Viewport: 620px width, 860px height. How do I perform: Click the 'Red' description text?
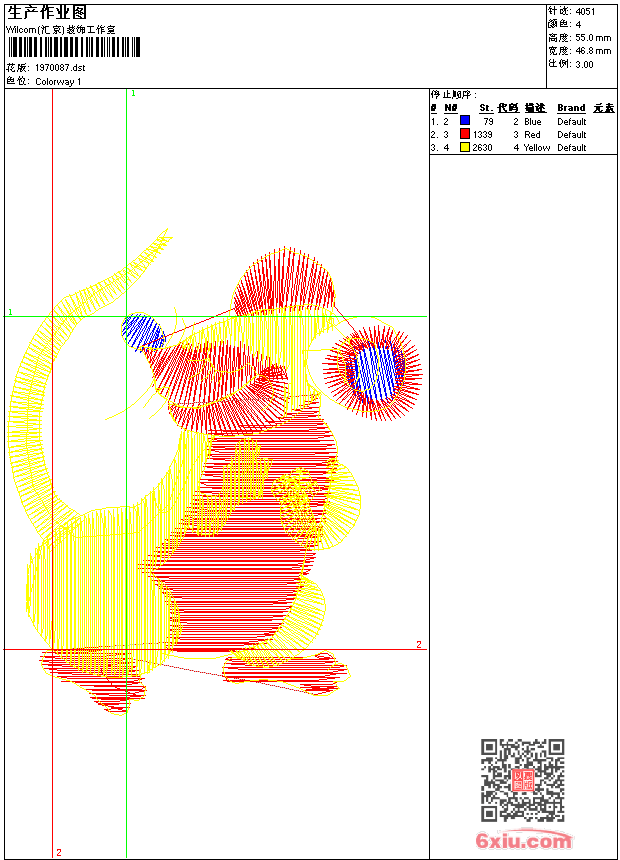(532, 134)
